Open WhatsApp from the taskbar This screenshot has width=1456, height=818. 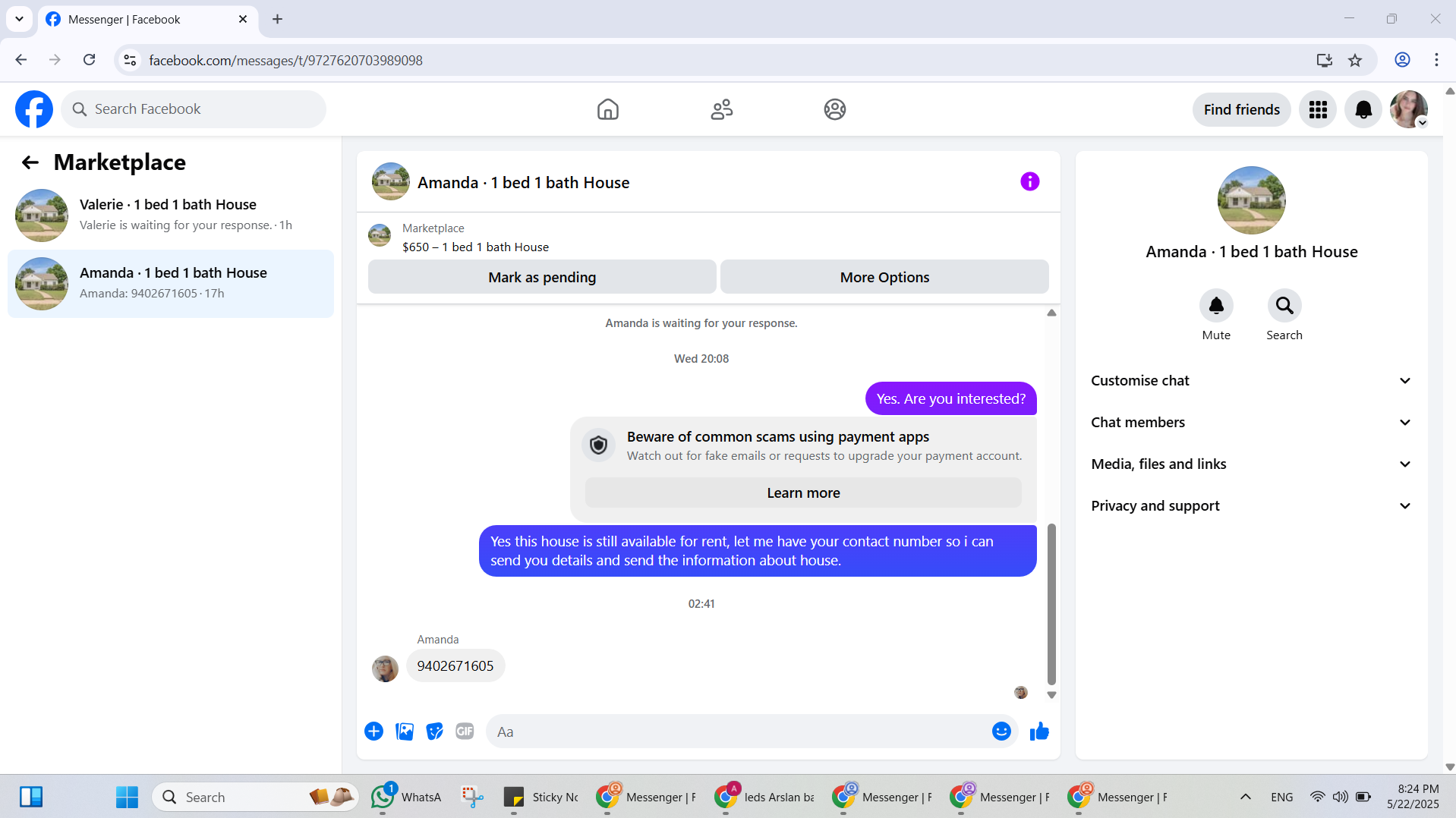pos(407,797)
